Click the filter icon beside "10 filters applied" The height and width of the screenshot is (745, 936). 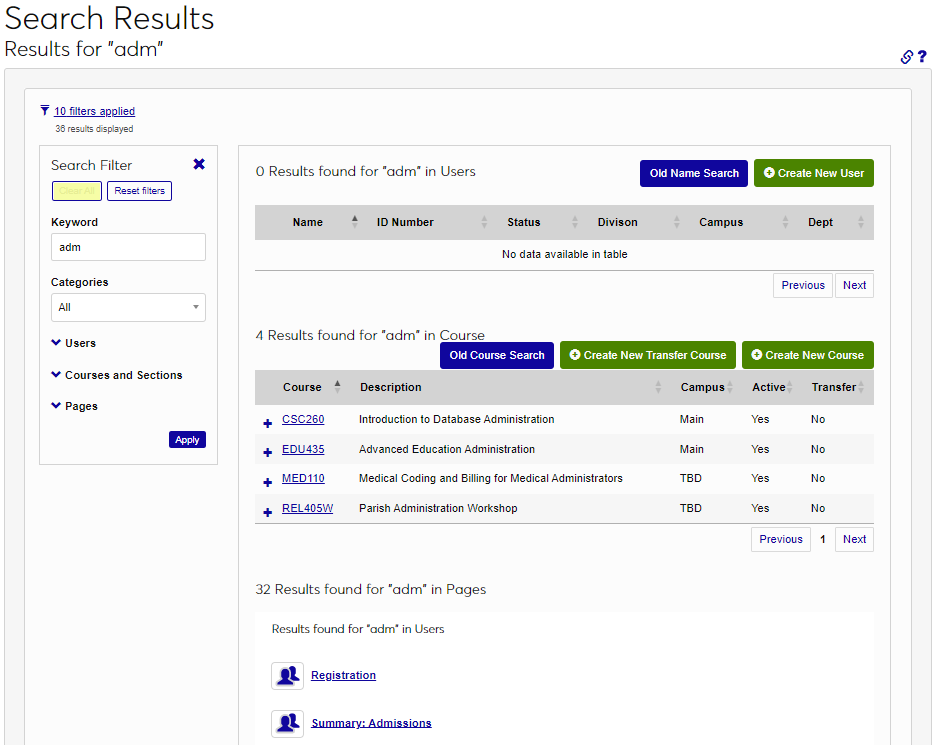pos(44,110)
